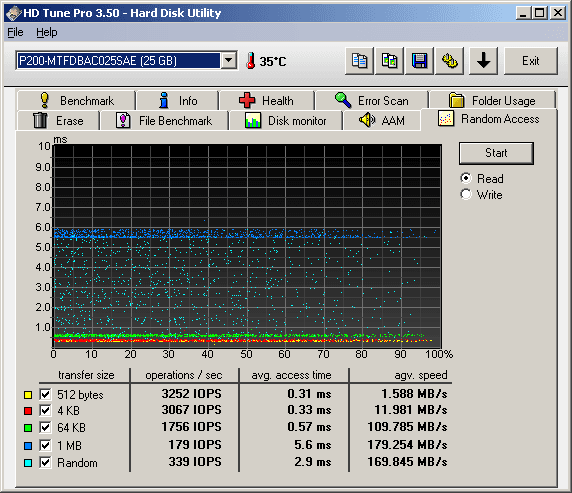The height and width of the screenshot is (493, 572).
Task: Disable the Random transfer size checkbox
Action: pos(45,463)
